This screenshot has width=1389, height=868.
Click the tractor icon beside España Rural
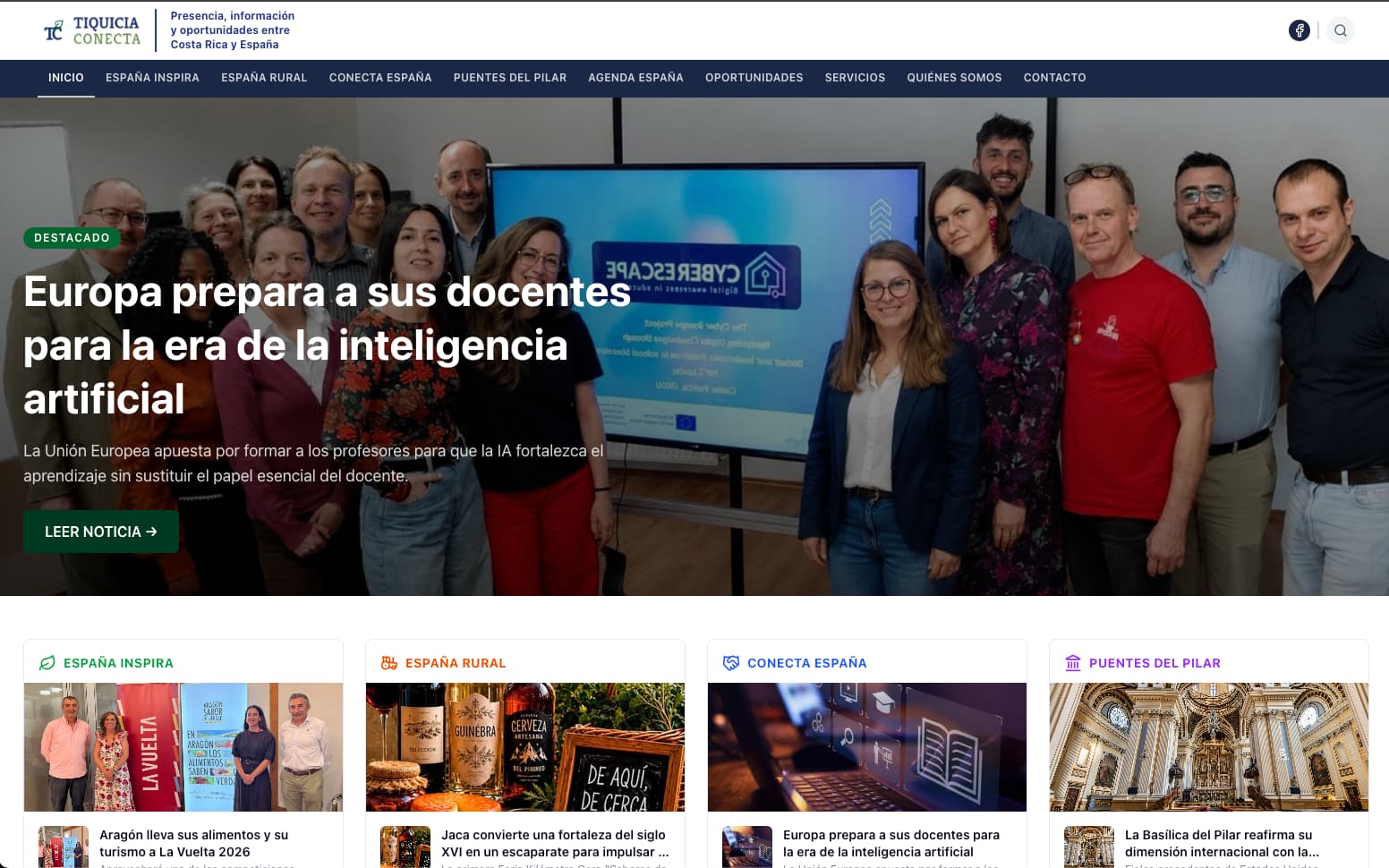click(389, 663)
